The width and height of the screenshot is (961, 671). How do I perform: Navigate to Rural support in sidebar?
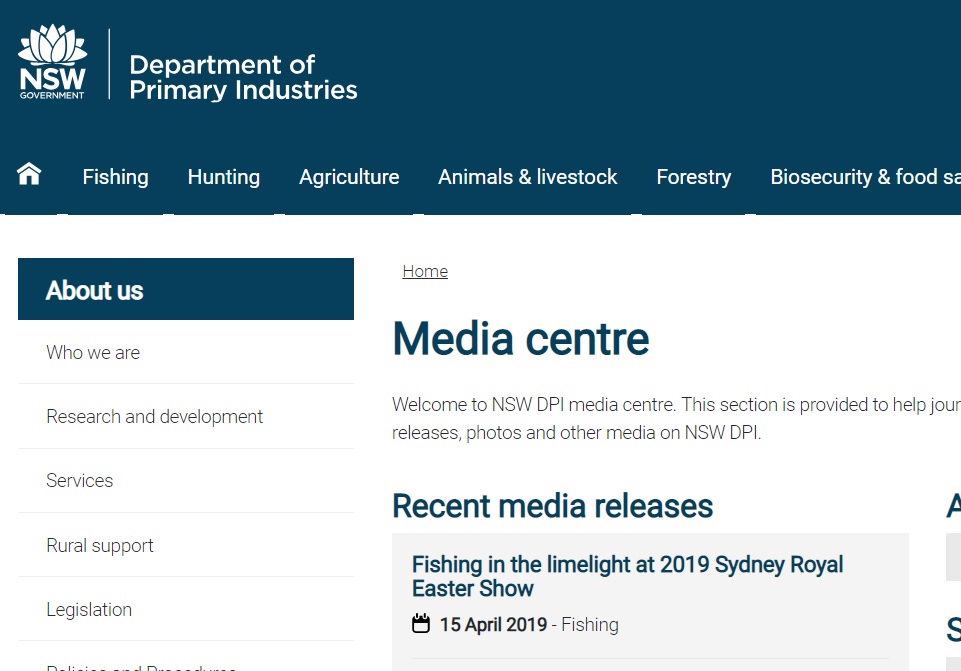100,545
